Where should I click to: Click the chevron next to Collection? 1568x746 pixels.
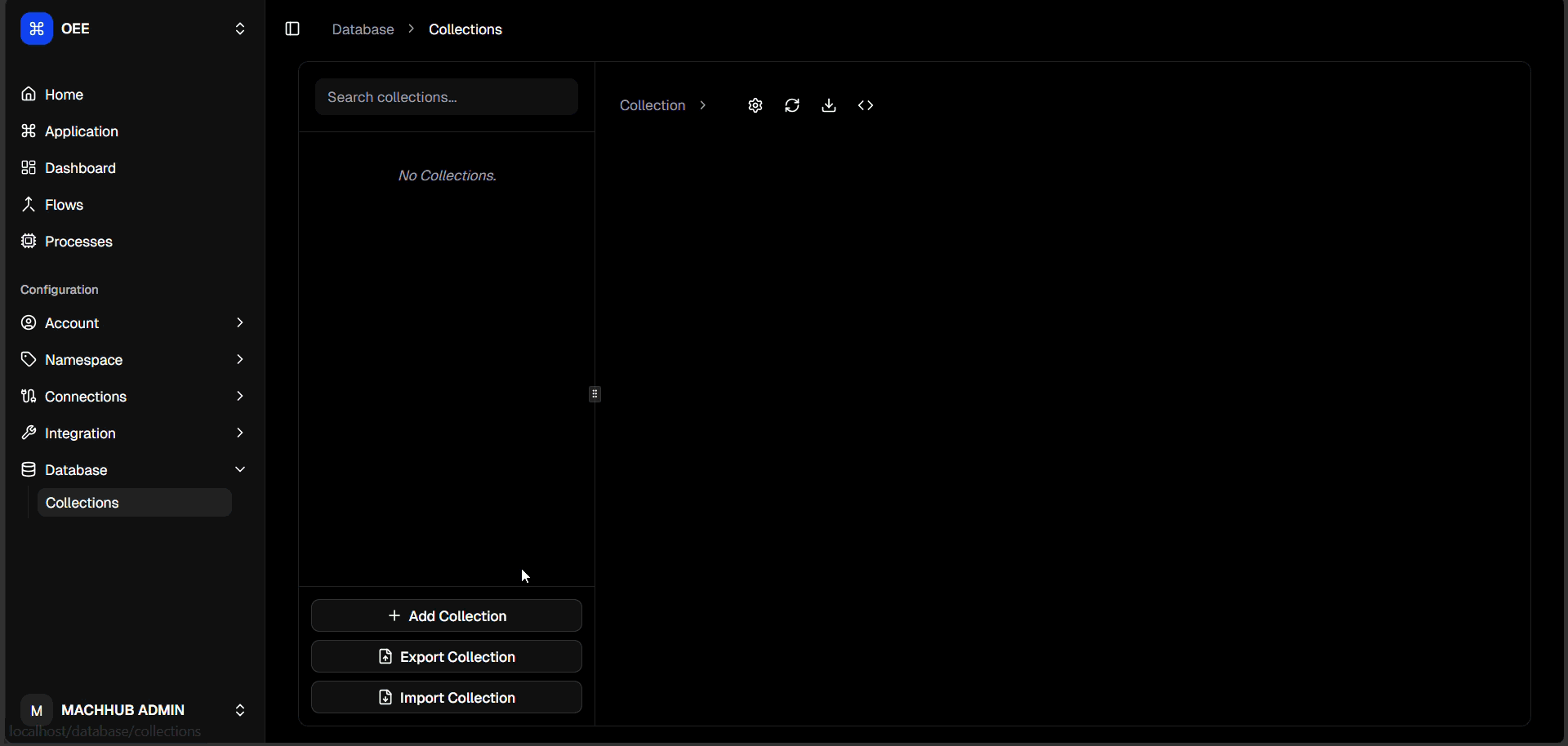(702, 105)
